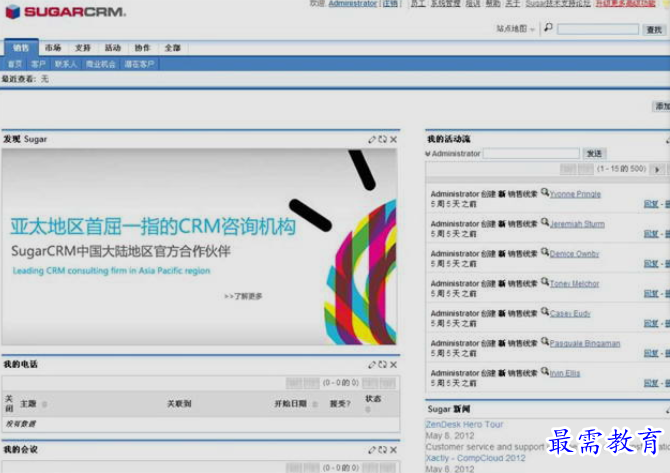Refresh the 发现 Sugar dashlet
This screenshot has width=670, height=473.
pyautogui.click(x=382, y=139)
